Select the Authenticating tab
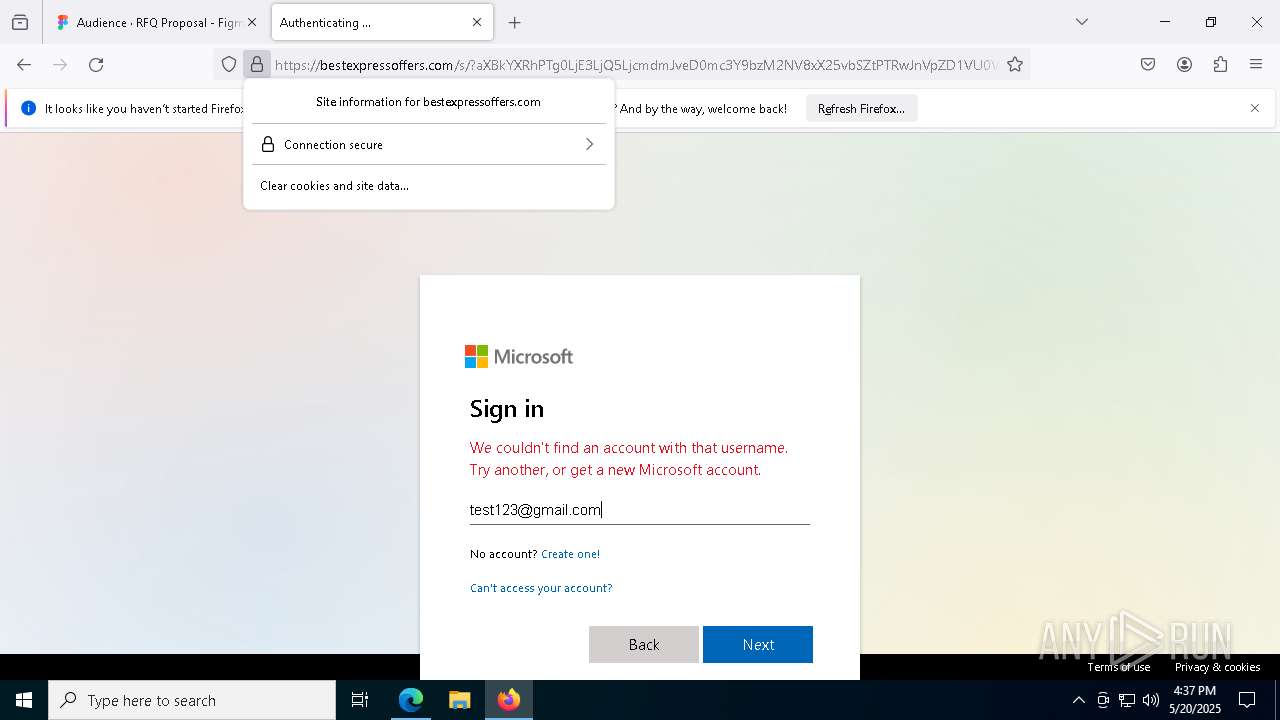Screen dimensions: 1280x720 381,22
